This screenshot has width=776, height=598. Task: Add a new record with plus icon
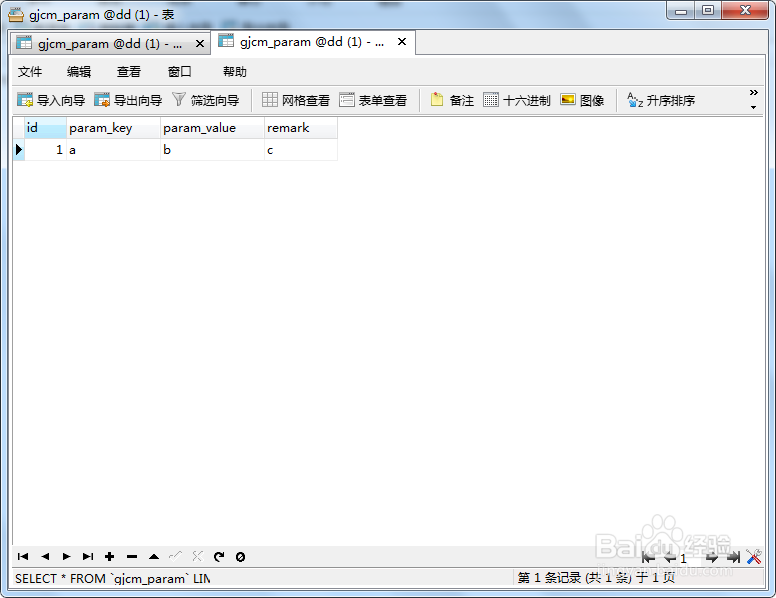[x=109, y=556]
